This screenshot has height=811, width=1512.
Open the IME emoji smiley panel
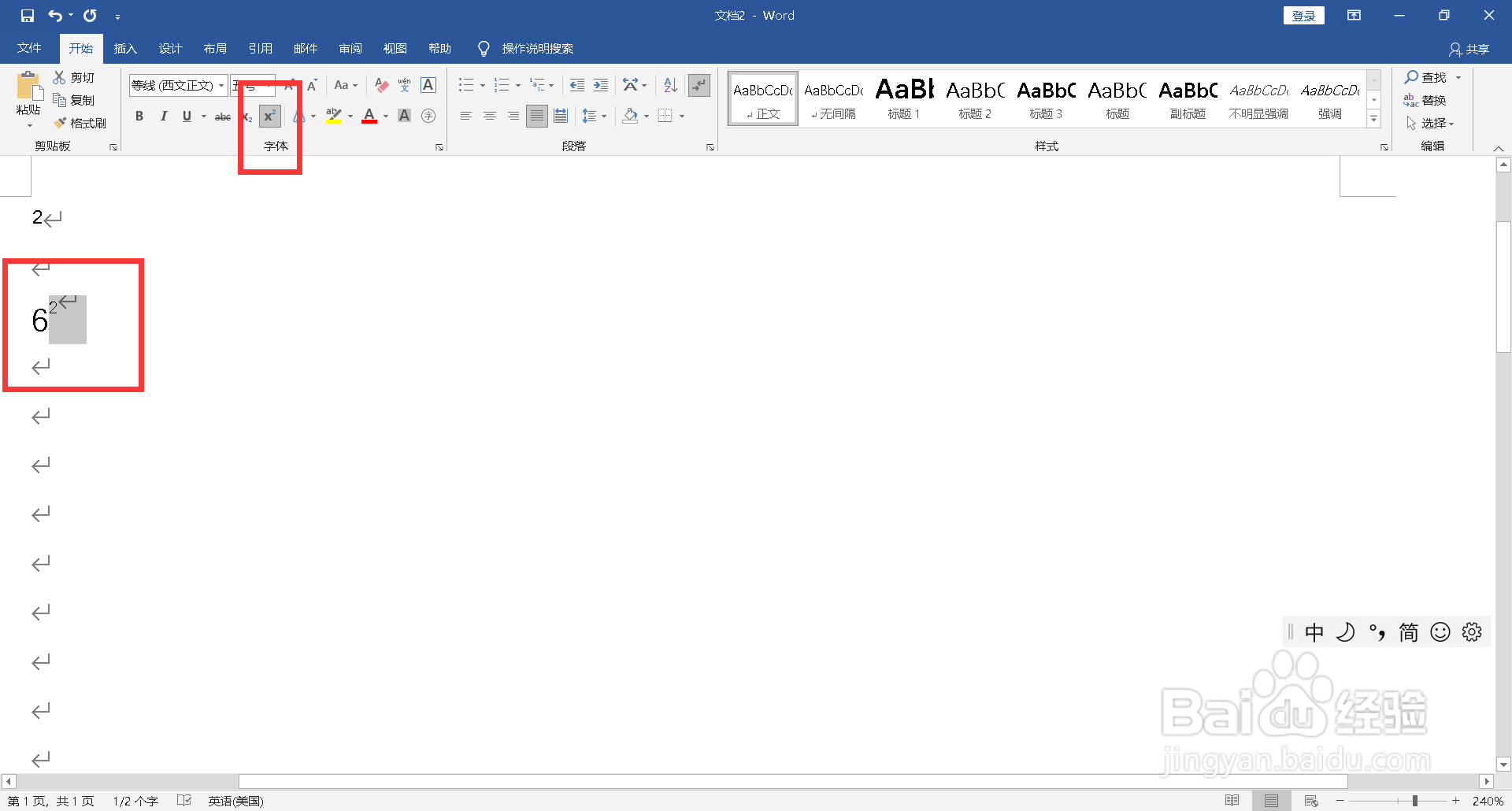pyautogui.click(x=1440, y=632)
